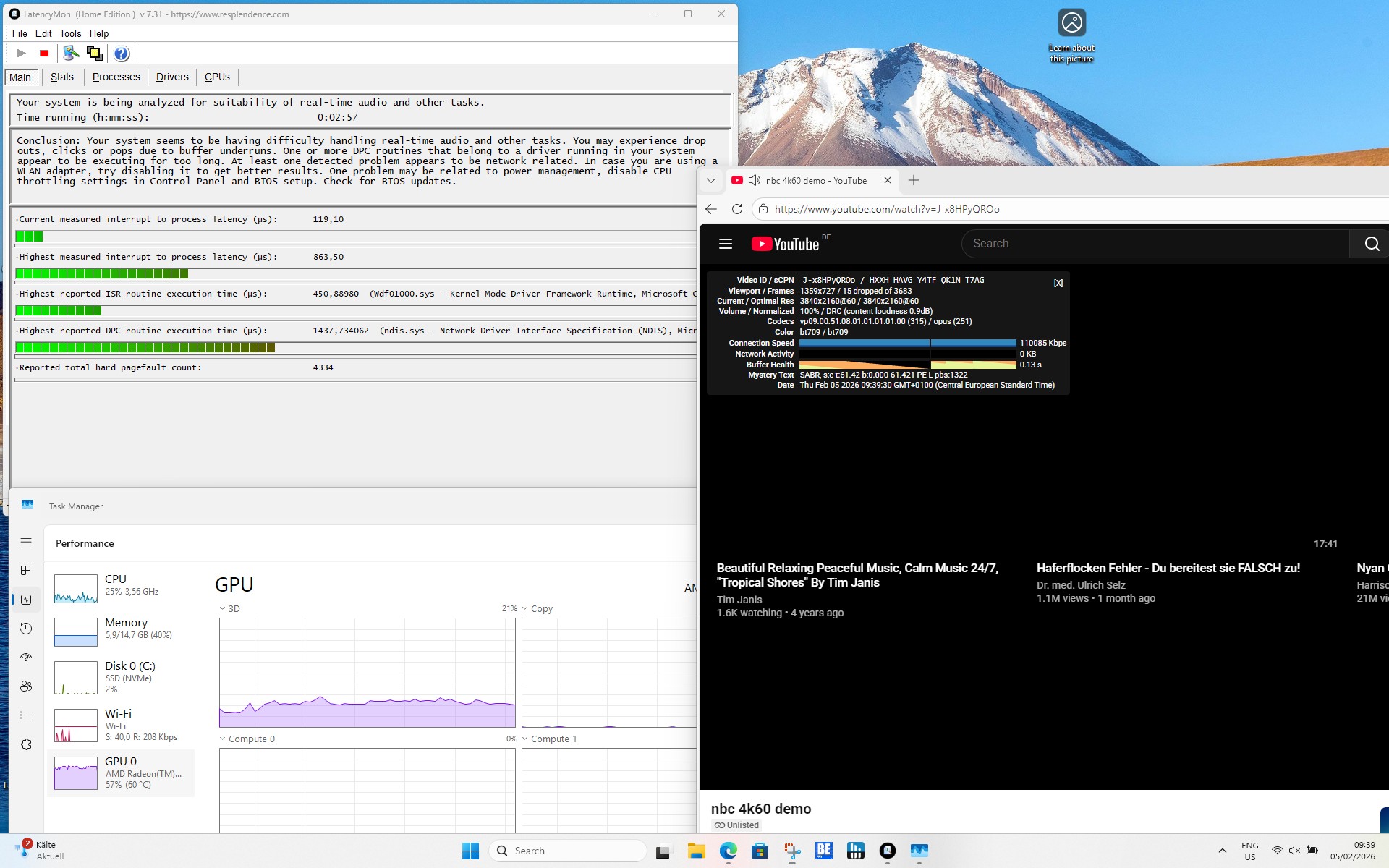Switch to the Drivers tab in LatencyMon
Screen dimensions: 1389x868
[172, 77]
